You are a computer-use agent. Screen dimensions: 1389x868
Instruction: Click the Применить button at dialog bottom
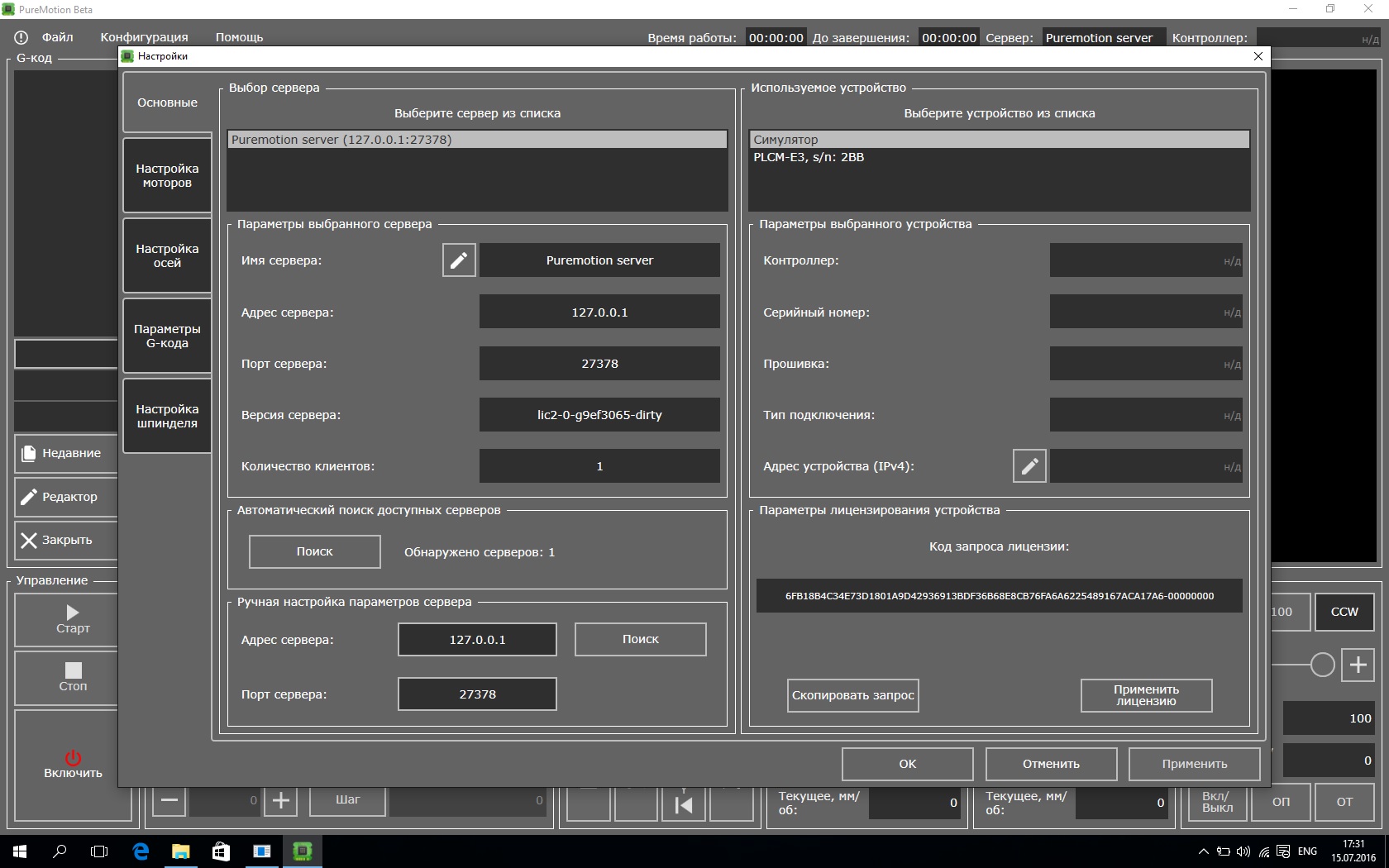pyautogui.click(x=1195, y=764)
